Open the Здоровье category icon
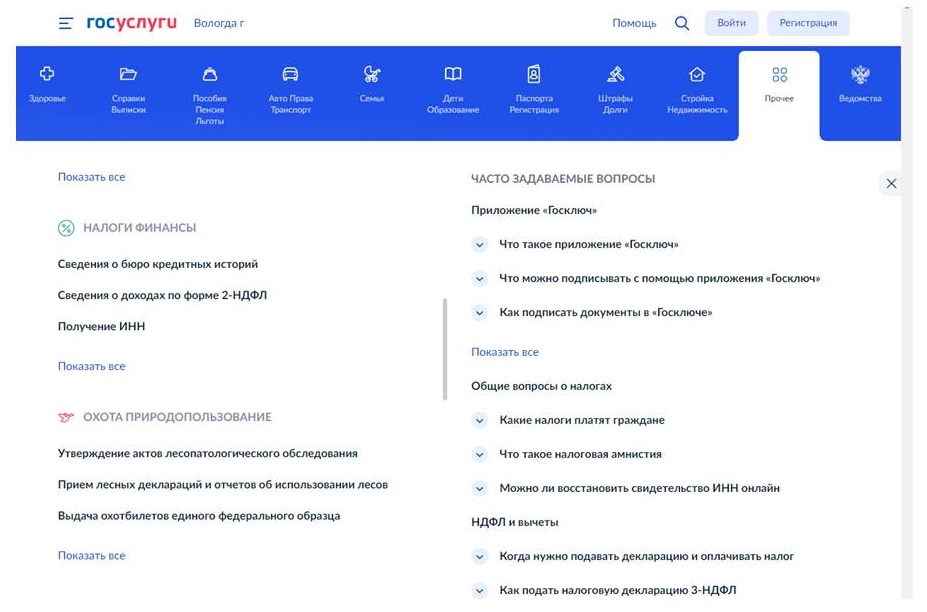The image size is (927, 612). (46, 72)
